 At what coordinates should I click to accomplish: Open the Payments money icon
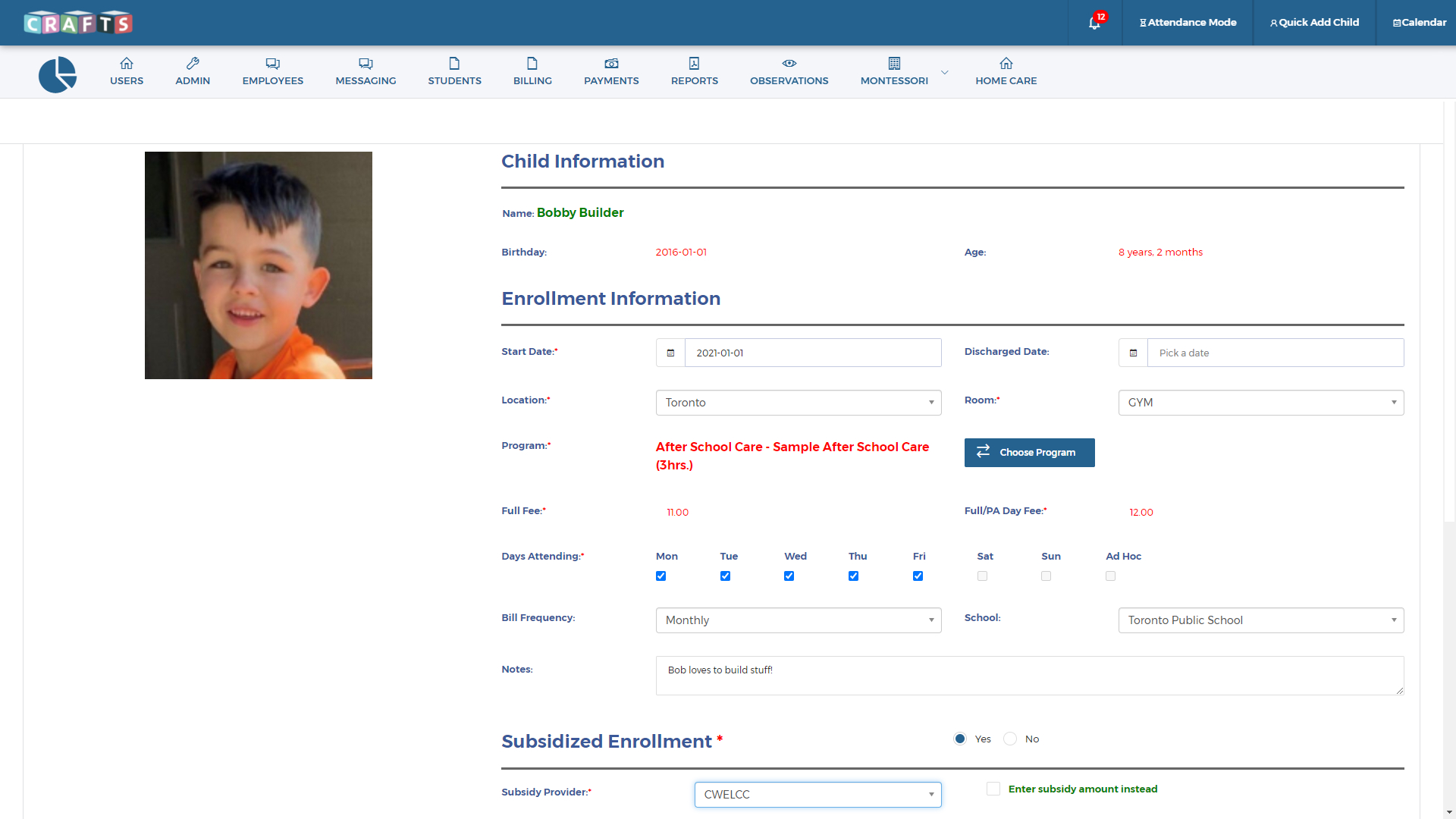pyautogui.click(x=611, y=64)
